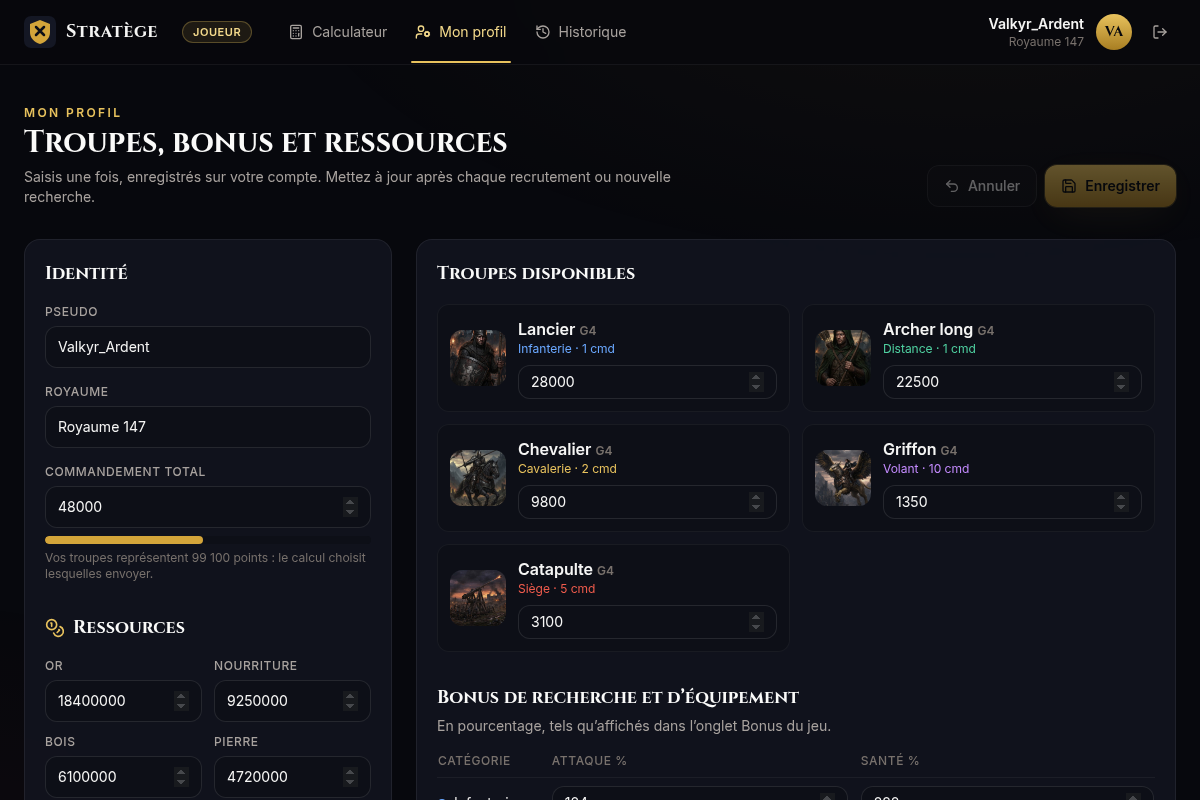Click the Chevalier troop name

tap(554, 449)
